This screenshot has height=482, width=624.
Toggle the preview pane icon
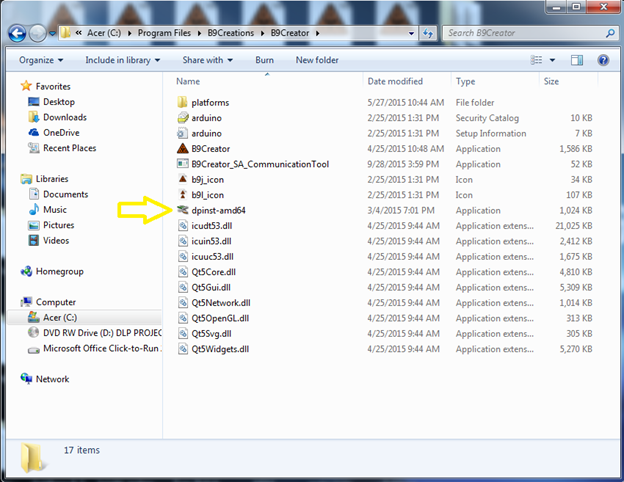(x=577, y=60)
